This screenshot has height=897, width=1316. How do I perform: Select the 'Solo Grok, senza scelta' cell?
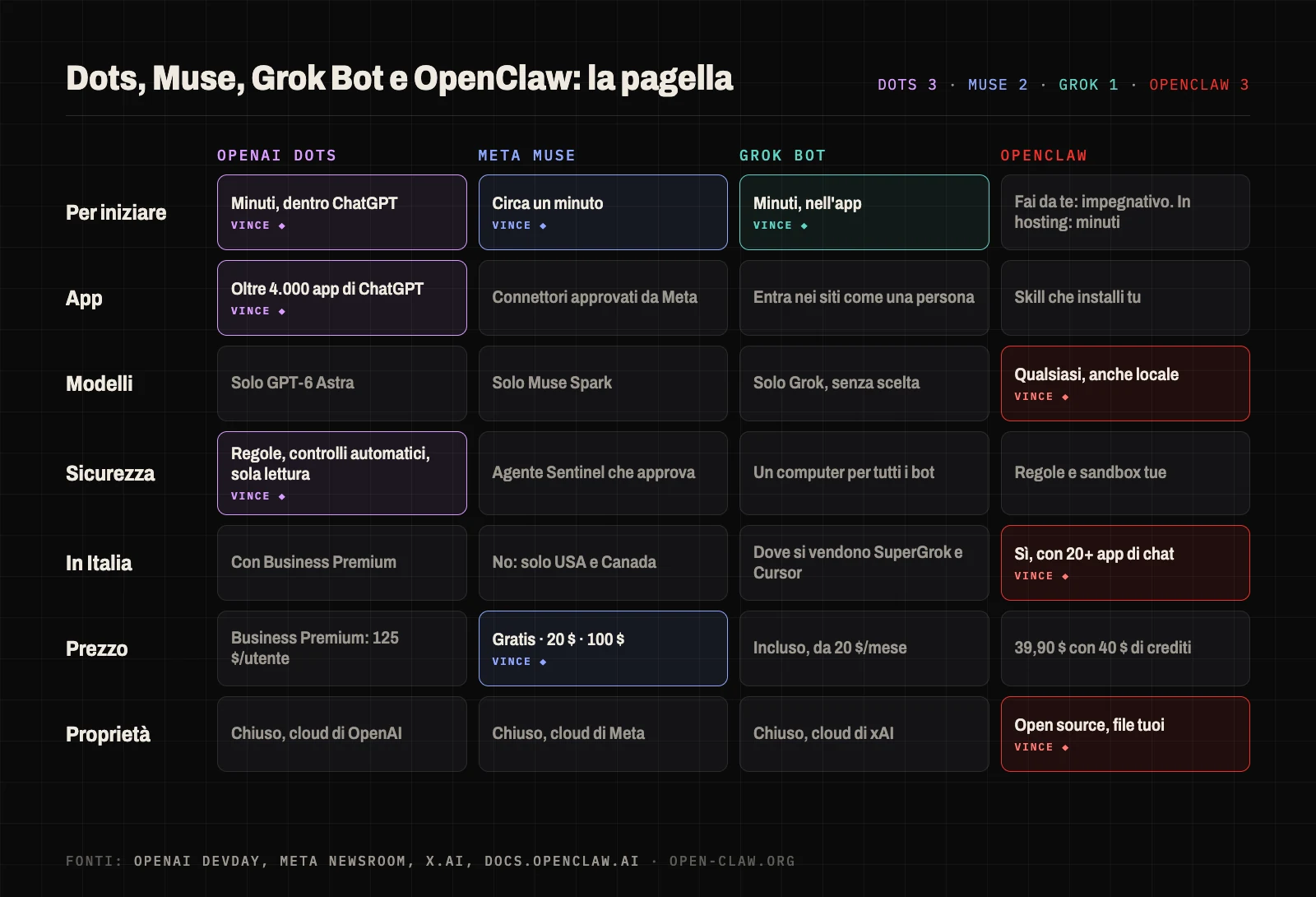pos(864,383)
